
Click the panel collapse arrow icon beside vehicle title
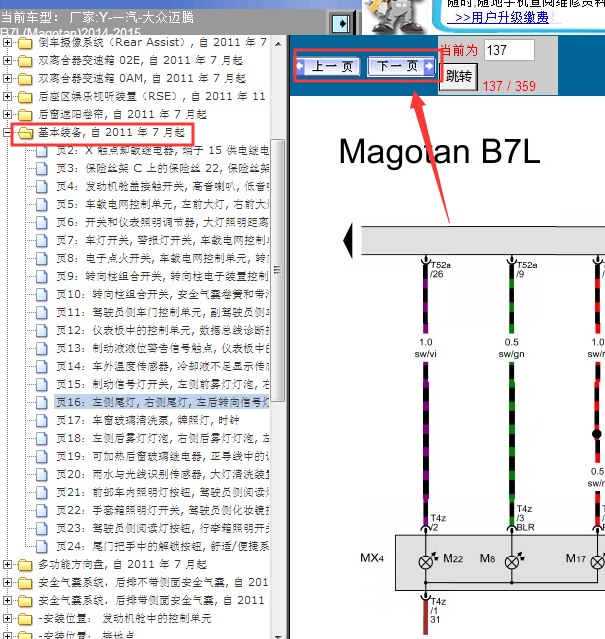pyautogui.click(x=341, y=24)
